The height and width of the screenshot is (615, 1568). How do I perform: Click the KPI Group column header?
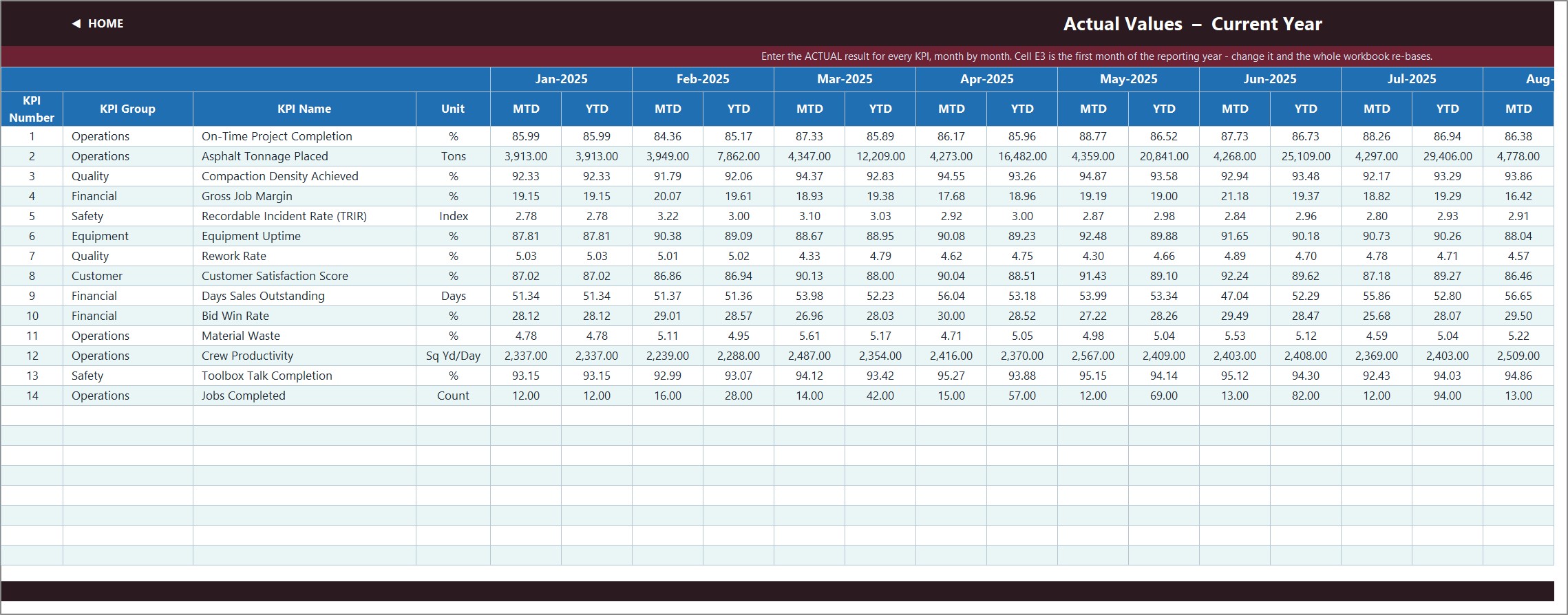[127, 109]
